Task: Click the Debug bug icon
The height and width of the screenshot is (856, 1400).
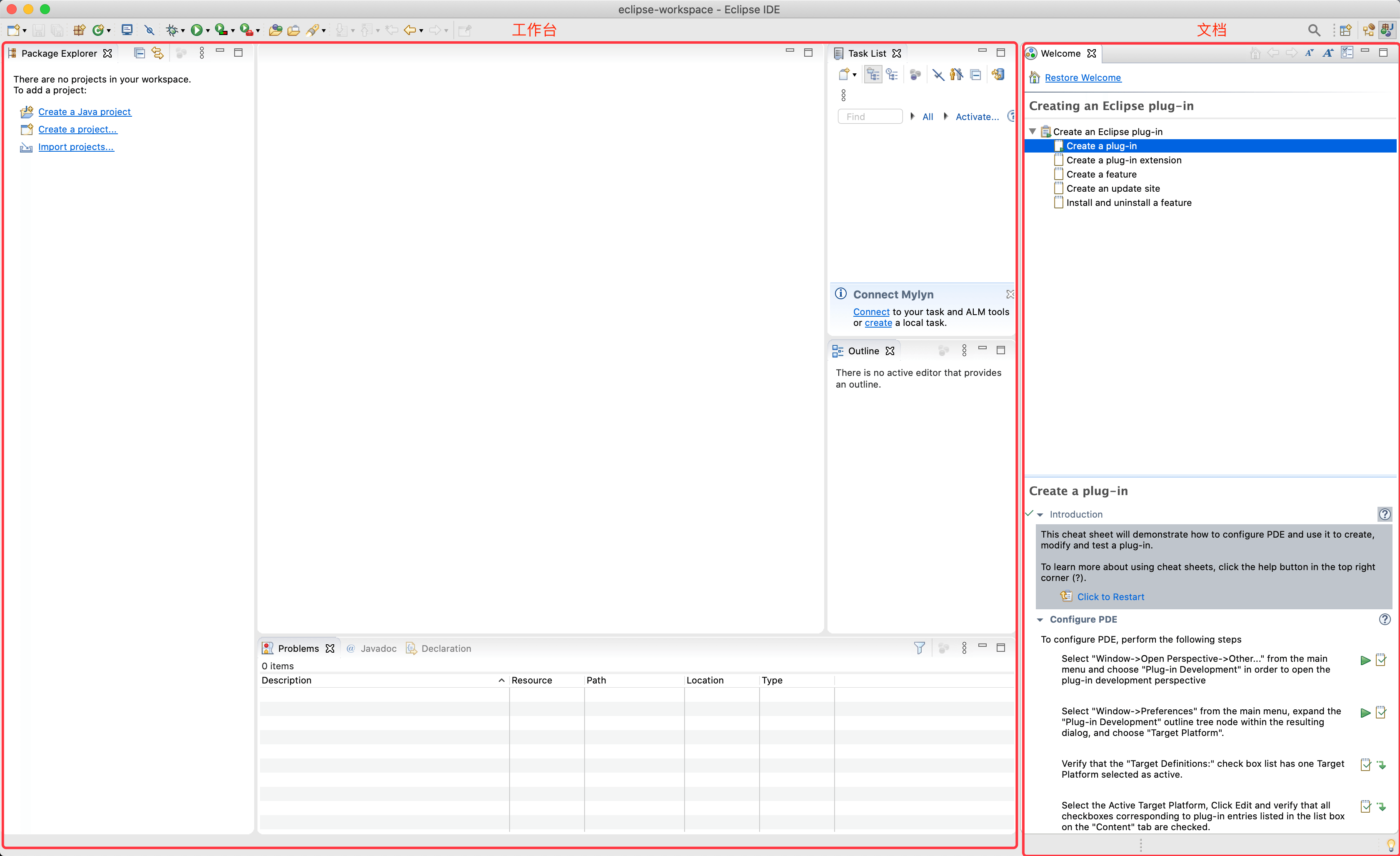Action: tap(172, 30)
